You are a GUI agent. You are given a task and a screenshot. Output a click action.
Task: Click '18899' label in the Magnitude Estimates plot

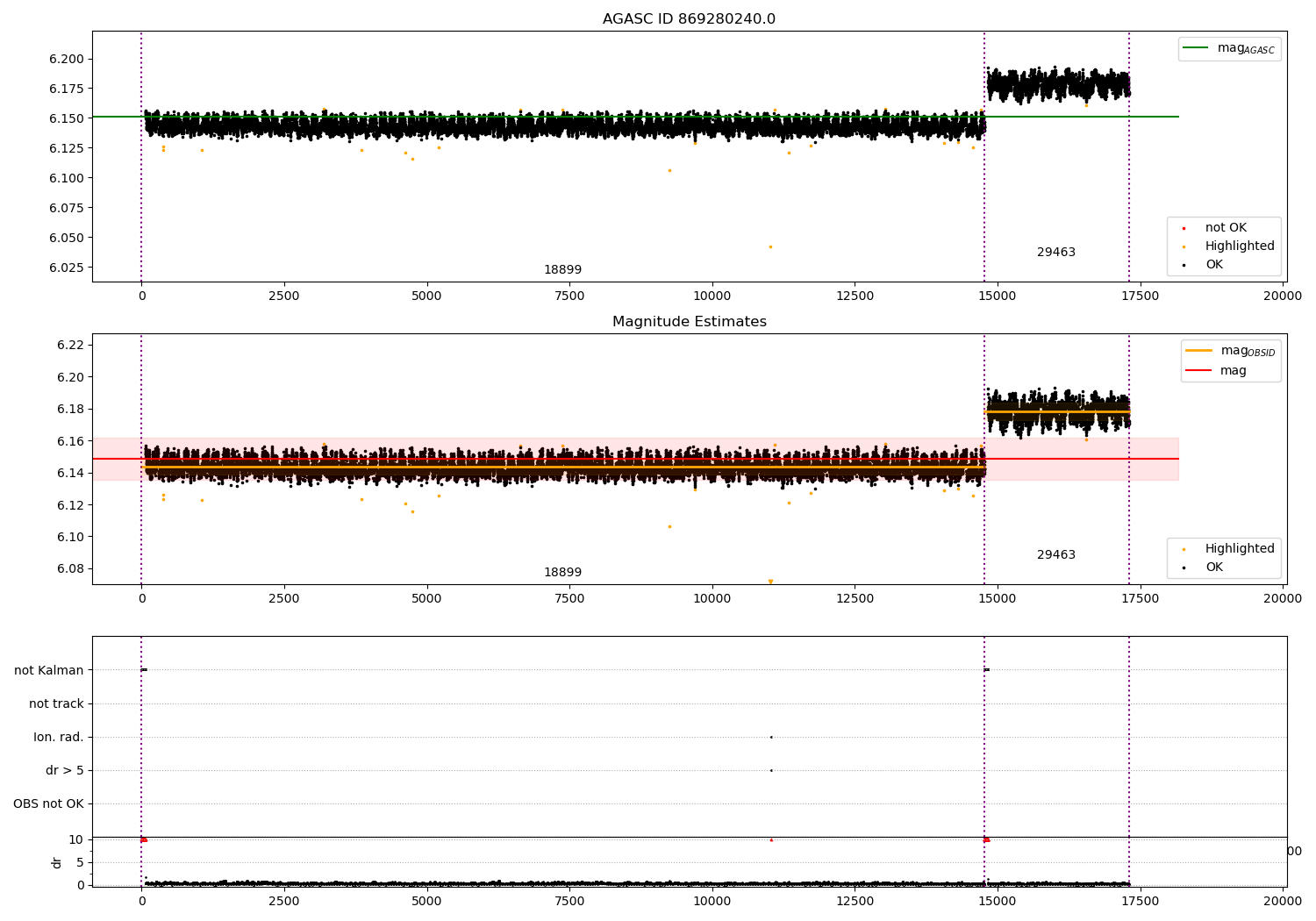[x=562, y=573]
